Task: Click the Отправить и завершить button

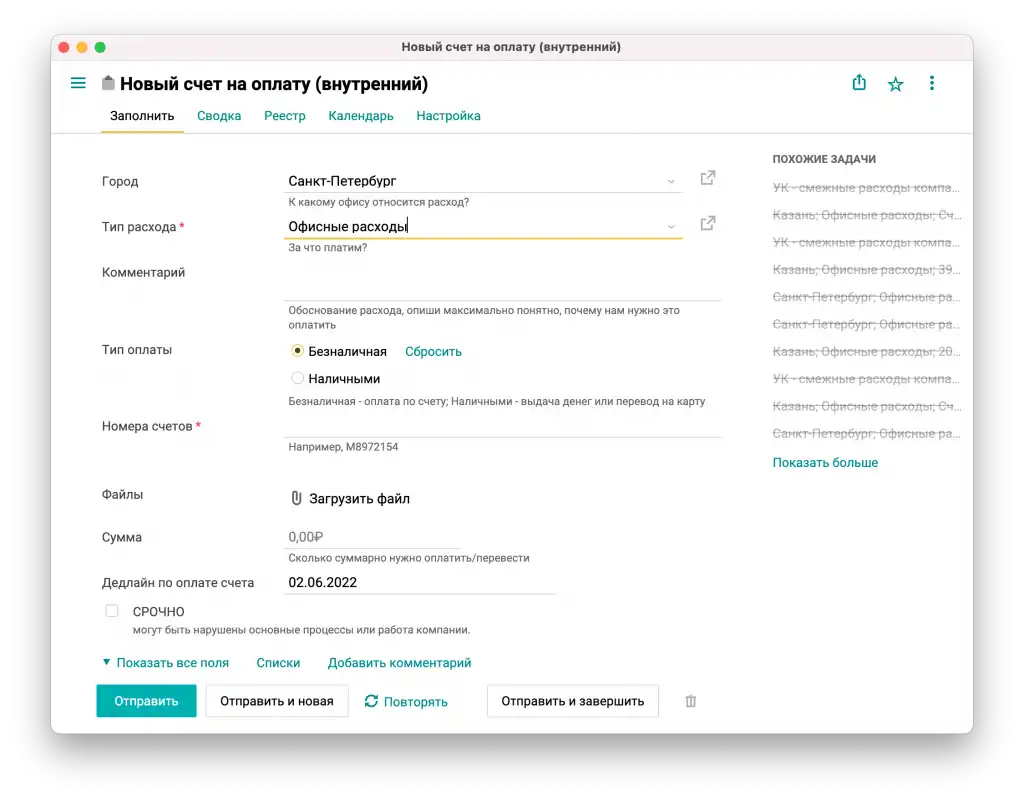Action: coord(573,701)
